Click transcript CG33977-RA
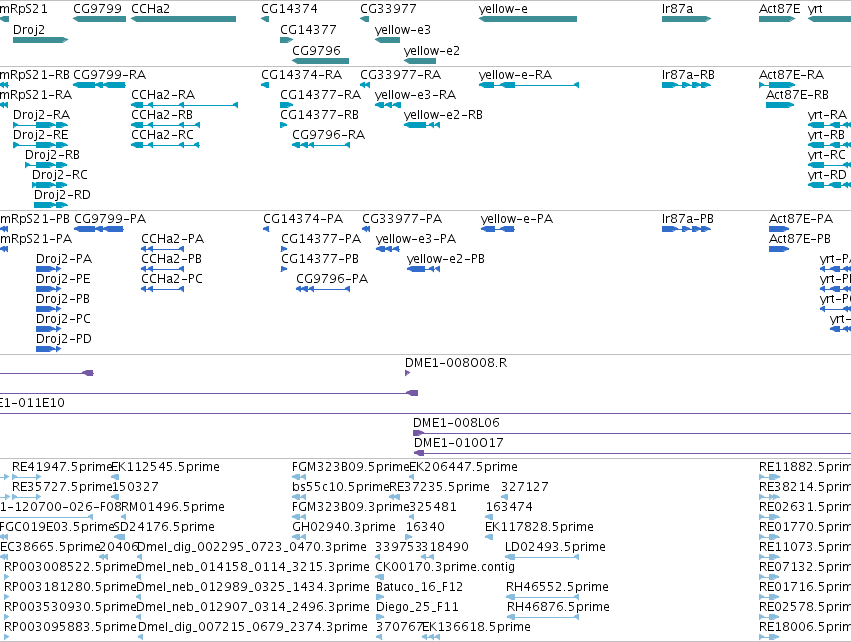This screenshot has width=851, height=642. coord(401,74)
